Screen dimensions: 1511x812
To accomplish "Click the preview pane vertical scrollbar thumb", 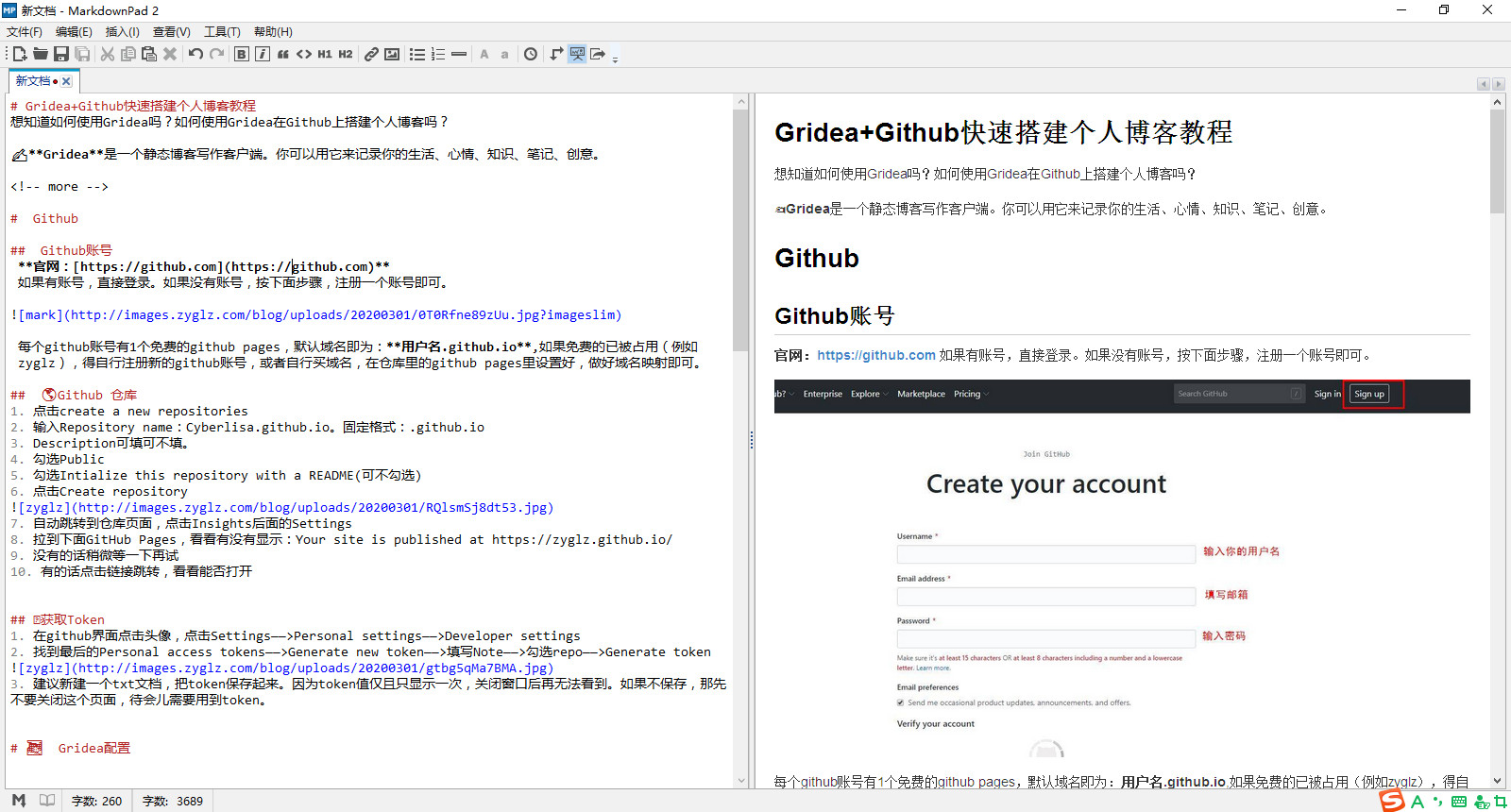I will pyautogui.click(x=1497, y=161).
